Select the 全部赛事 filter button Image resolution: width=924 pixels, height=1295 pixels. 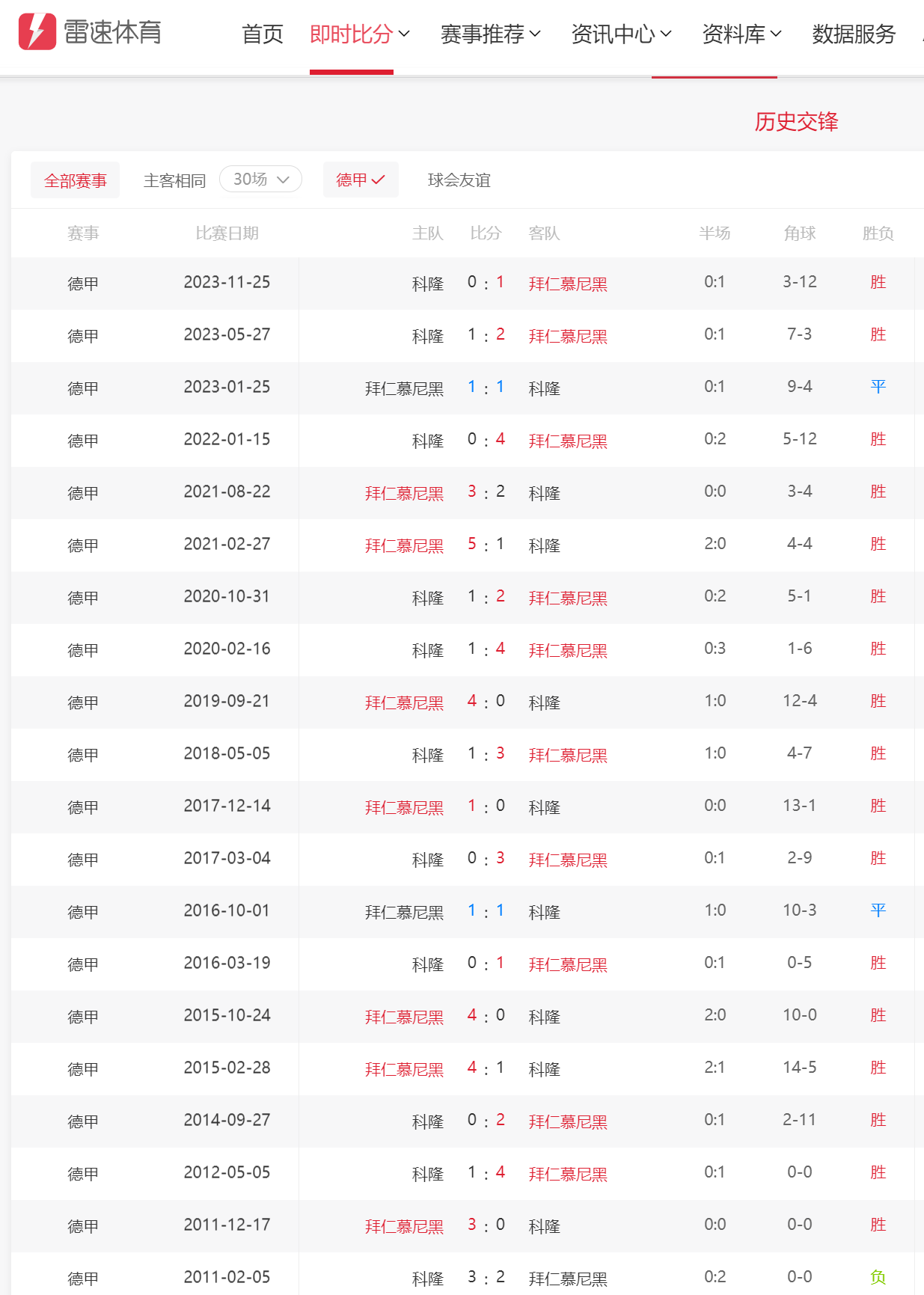pyautogui.click(x=75, y=180)
